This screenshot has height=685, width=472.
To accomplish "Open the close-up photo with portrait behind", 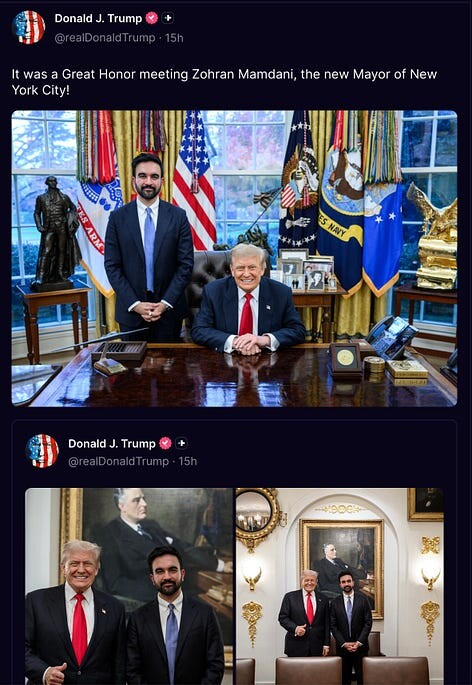I will coord(129,586).
